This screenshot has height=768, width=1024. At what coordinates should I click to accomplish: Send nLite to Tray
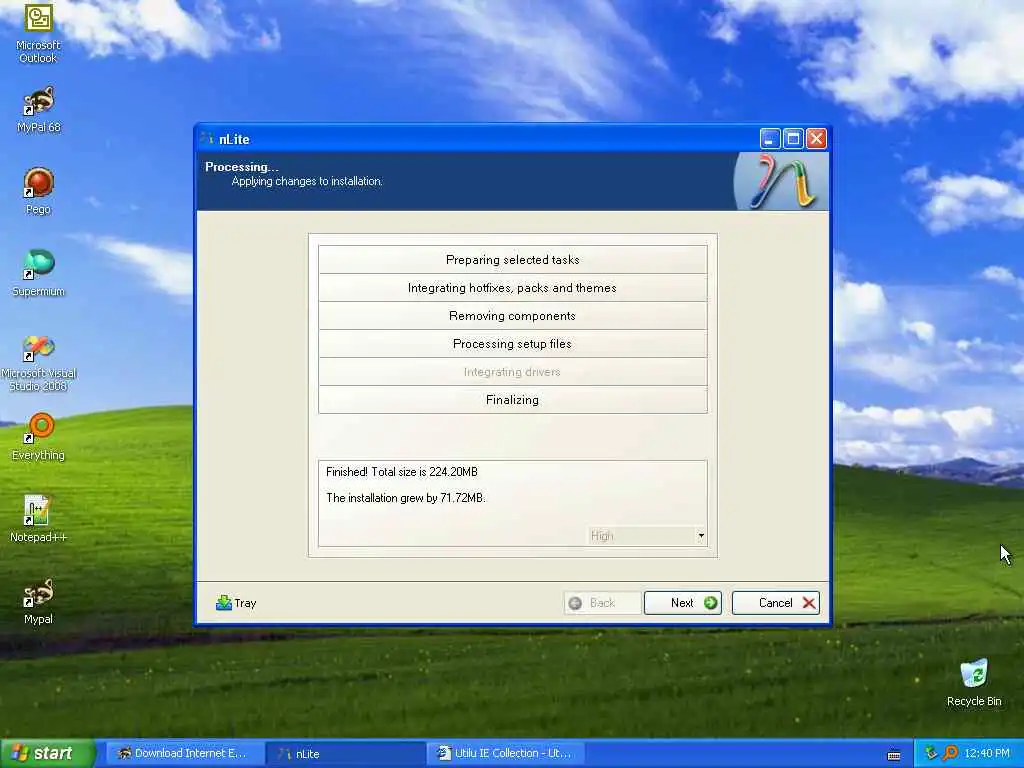click(x=236, y=603)
